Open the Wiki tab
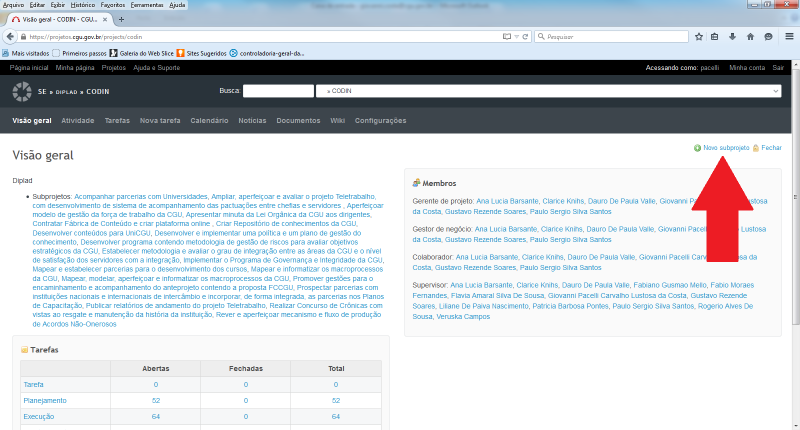 coord(337,120)
